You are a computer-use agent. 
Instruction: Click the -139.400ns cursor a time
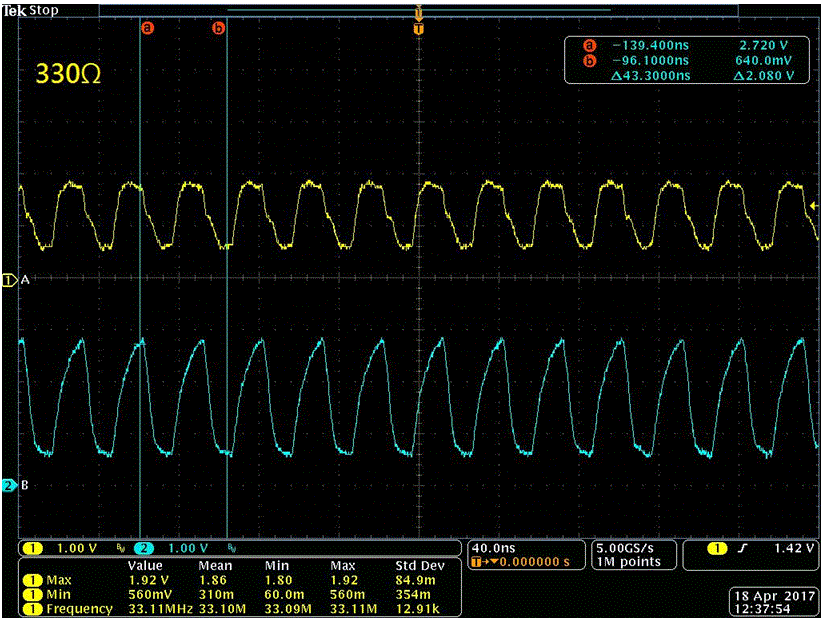[x=651, y=46]
